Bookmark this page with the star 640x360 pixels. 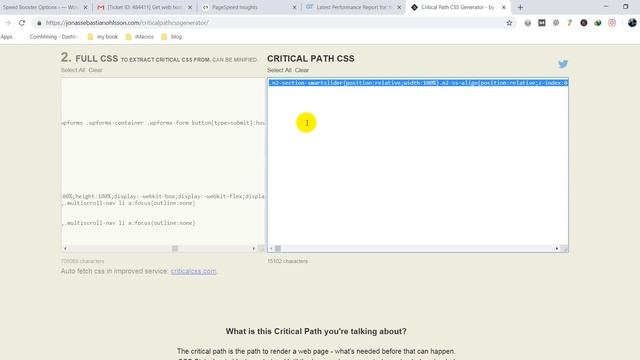tap(509, 23)
